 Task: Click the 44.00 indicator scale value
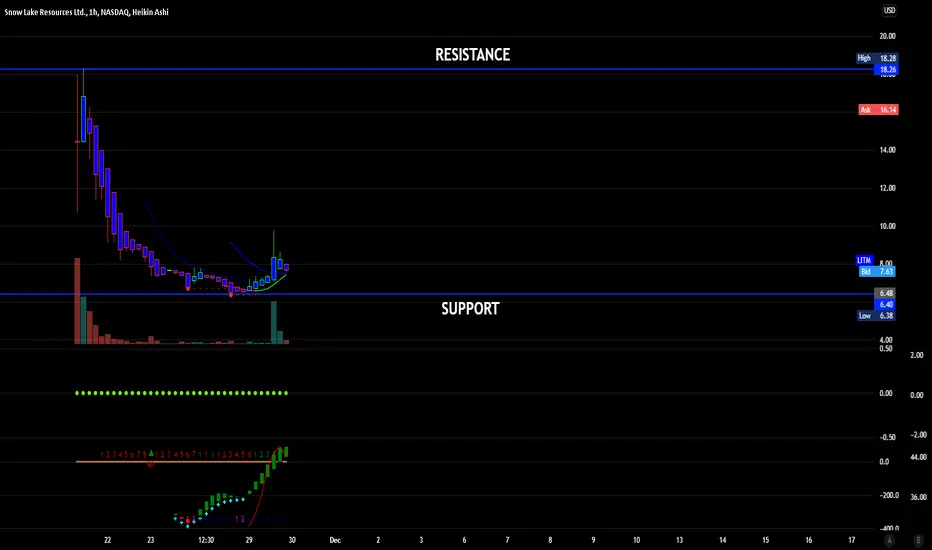[x=918, y=457]
